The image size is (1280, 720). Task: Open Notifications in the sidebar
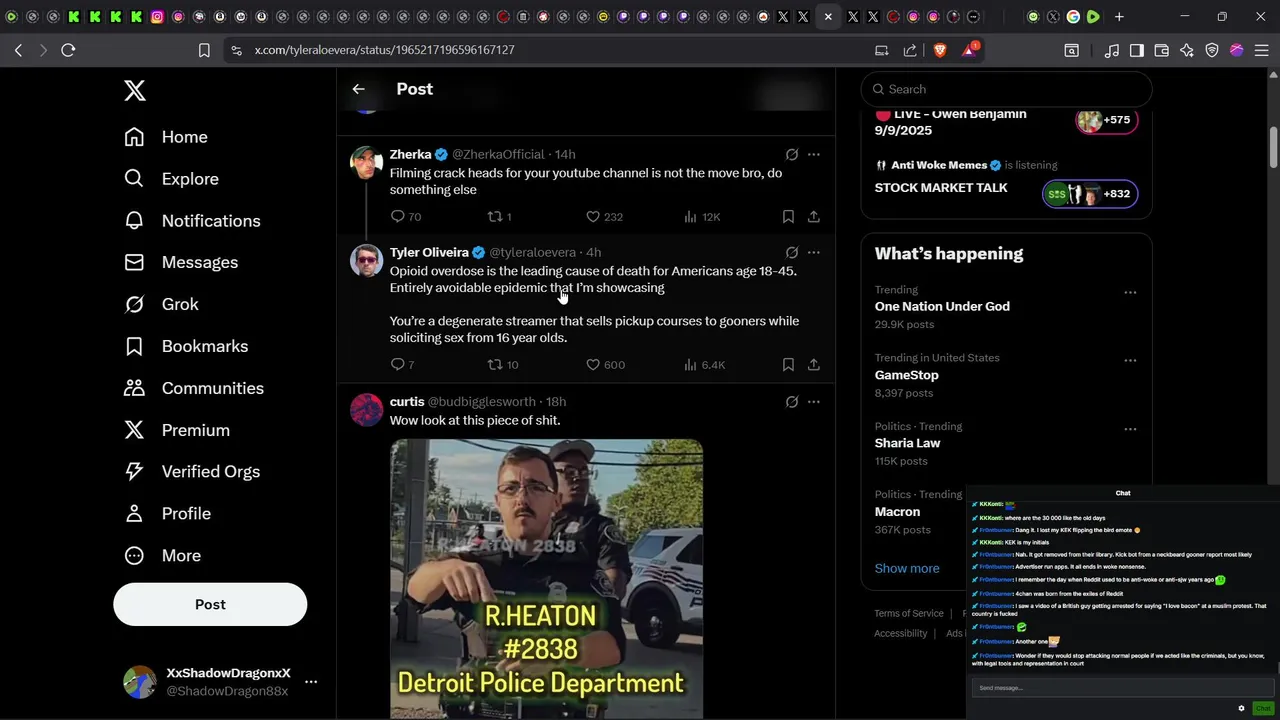[x=192, y=221]
